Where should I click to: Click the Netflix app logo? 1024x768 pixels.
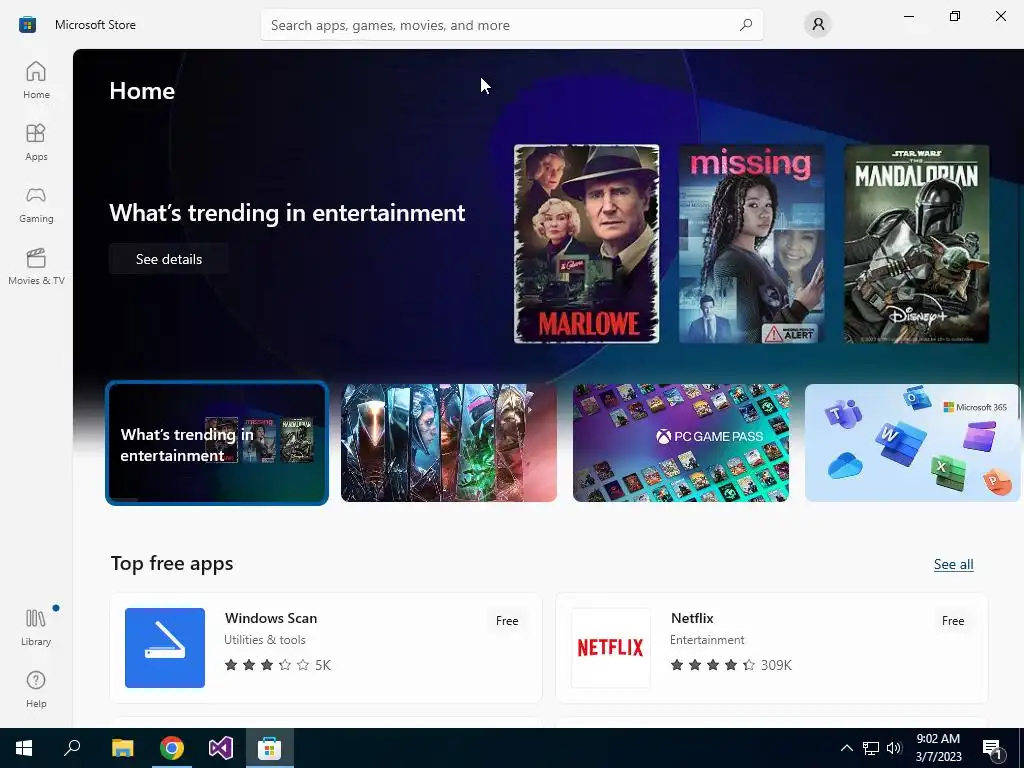[x=611, y=648]
